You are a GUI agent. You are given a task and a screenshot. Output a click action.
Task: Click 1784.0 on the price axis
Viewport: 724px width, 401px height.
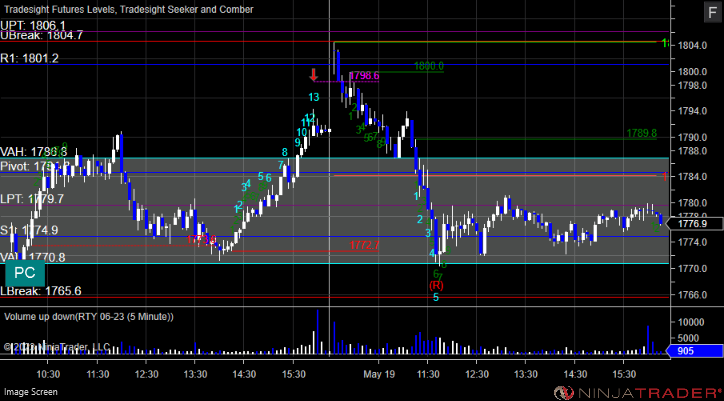(691, 177)
